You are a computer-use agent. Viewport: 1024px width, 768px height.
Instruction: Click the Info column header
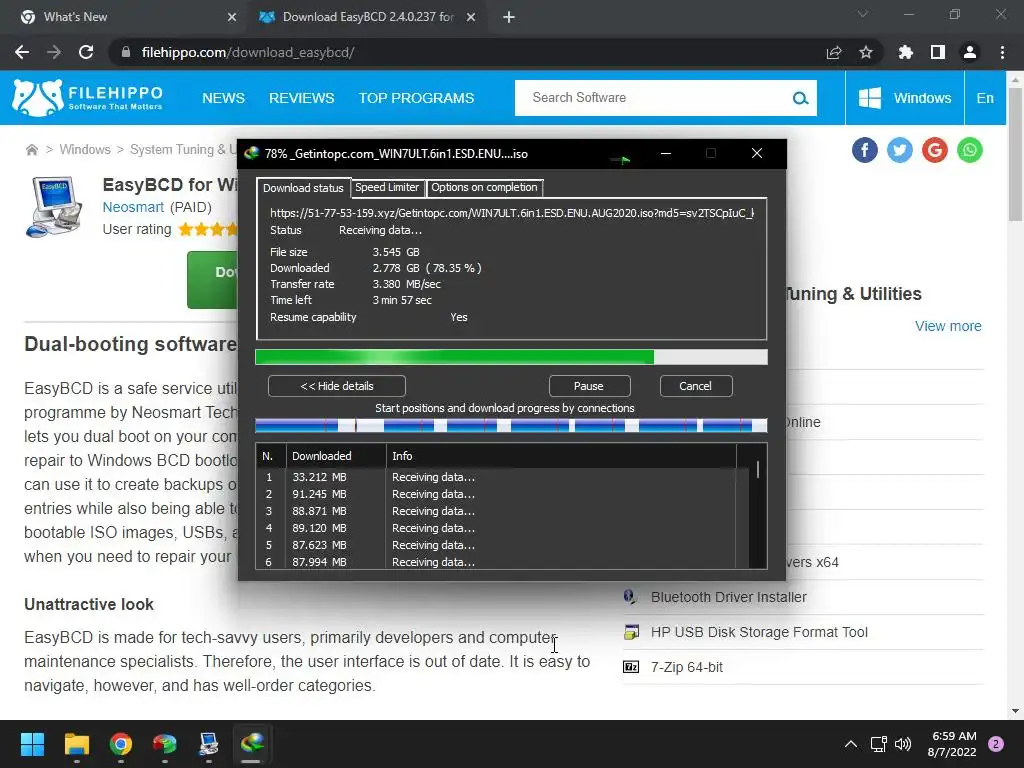coord(561,456)
